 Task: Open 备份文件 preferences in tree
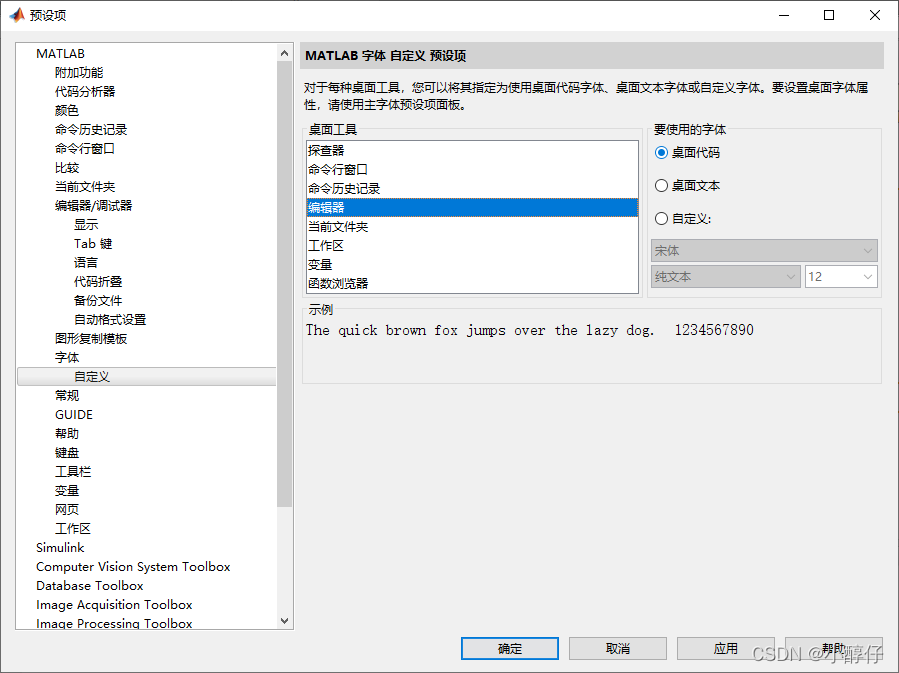point(98,300)
